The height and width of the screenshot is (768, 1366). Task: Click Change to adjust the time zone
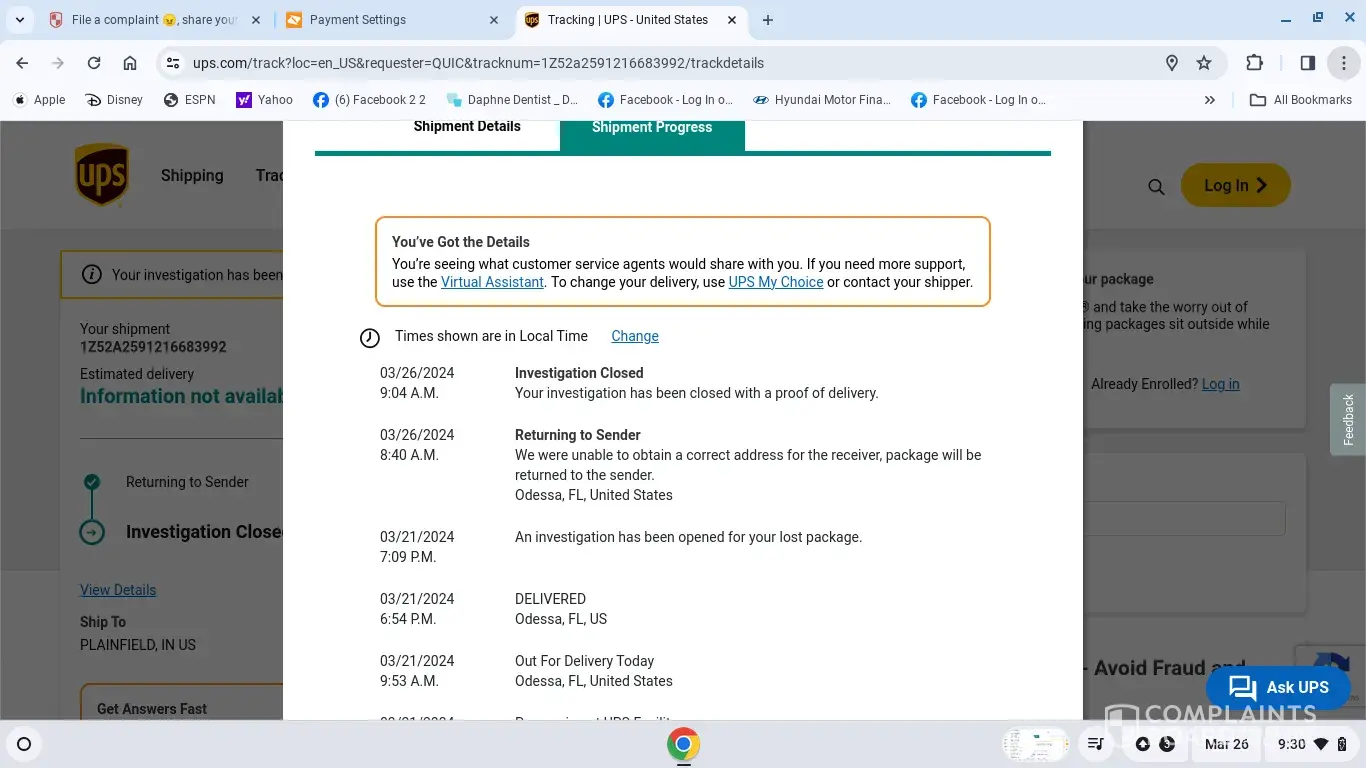click(635, 336)
